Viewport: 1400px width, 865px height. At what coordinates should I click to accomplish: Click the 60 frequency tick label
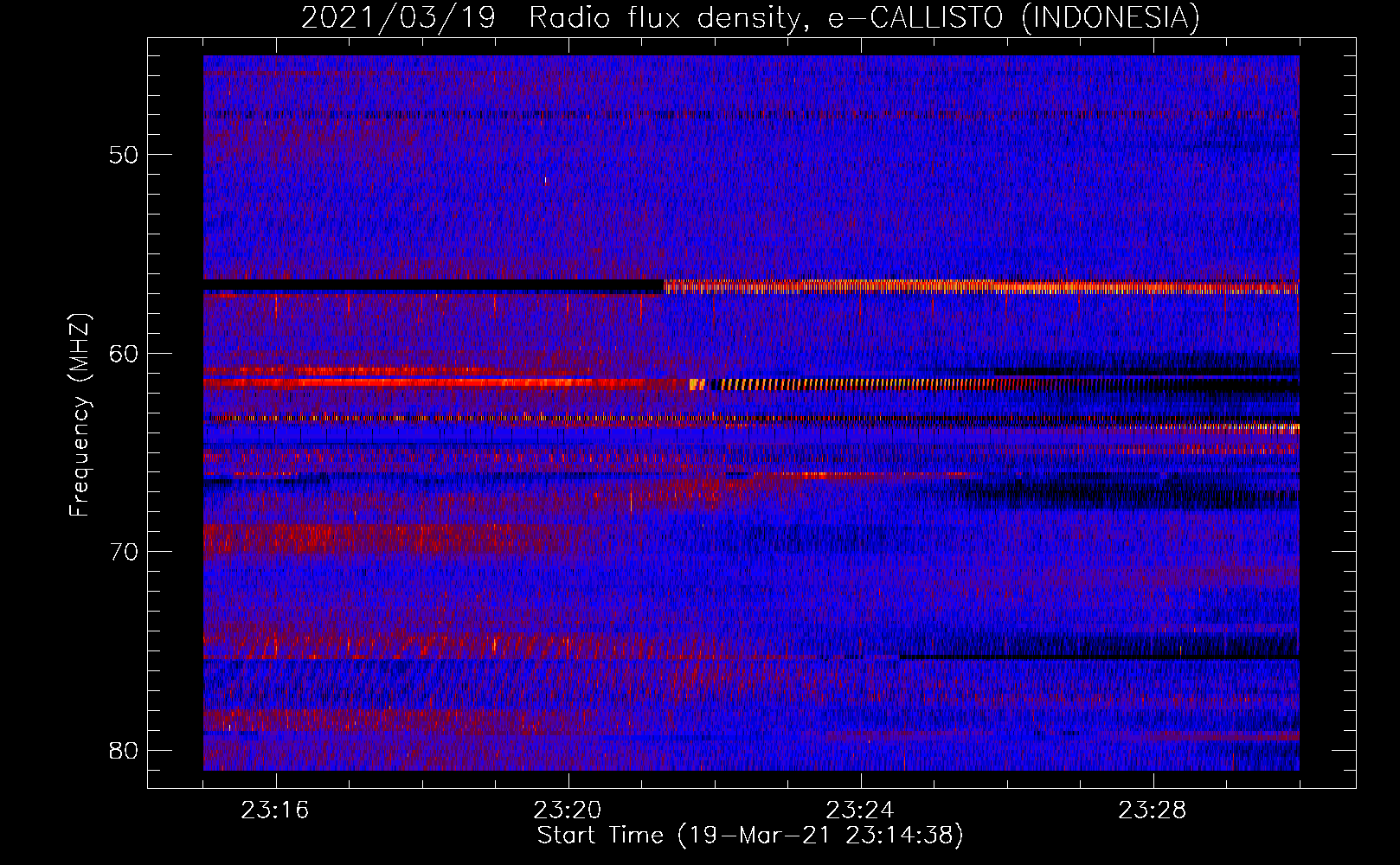[x=124, y=354]
